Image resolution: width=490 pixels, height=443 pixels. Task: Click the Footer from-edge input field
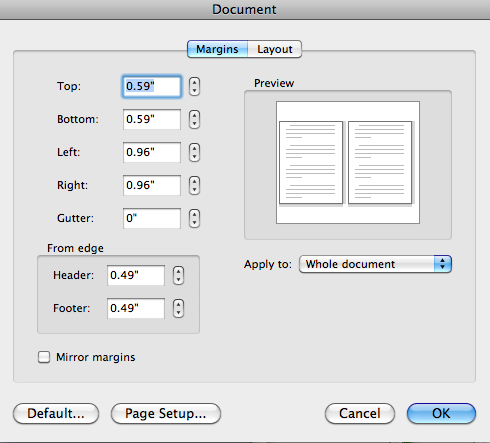click(136, 308)
